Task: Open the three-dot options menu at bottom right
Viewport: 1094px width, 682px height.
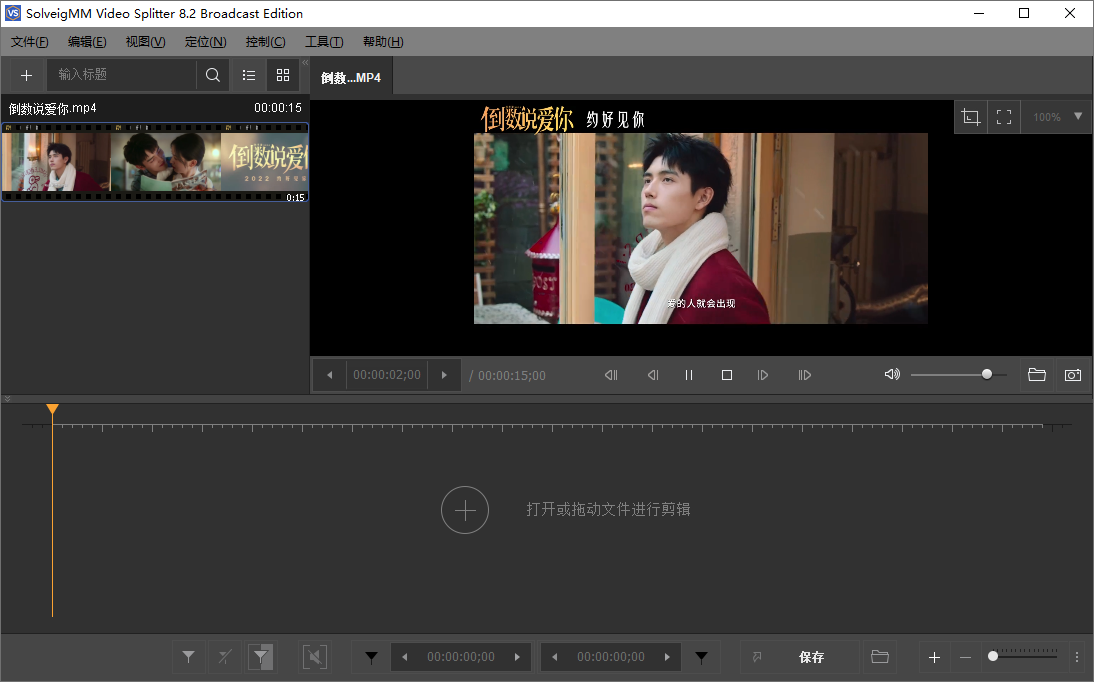Action: coord(1077,657)
